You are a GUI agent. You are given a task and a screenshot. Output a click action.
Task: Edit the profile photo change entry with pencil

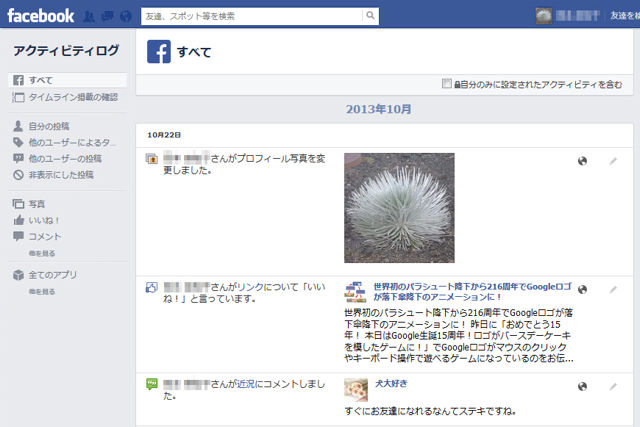pos(613,161)
